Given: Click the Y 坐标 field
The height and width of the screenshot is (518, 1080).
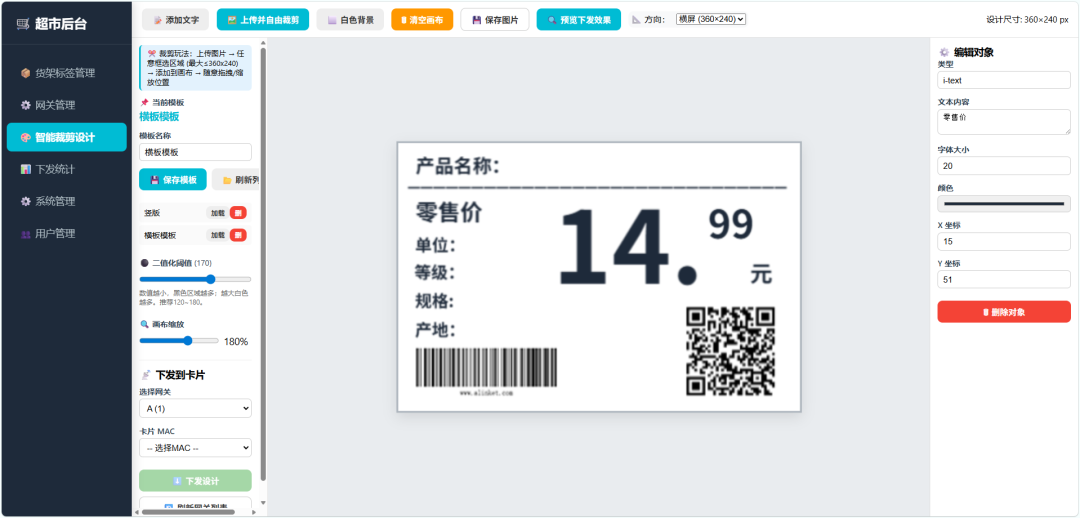Looking at the screenshot, I should point(1004,279).
